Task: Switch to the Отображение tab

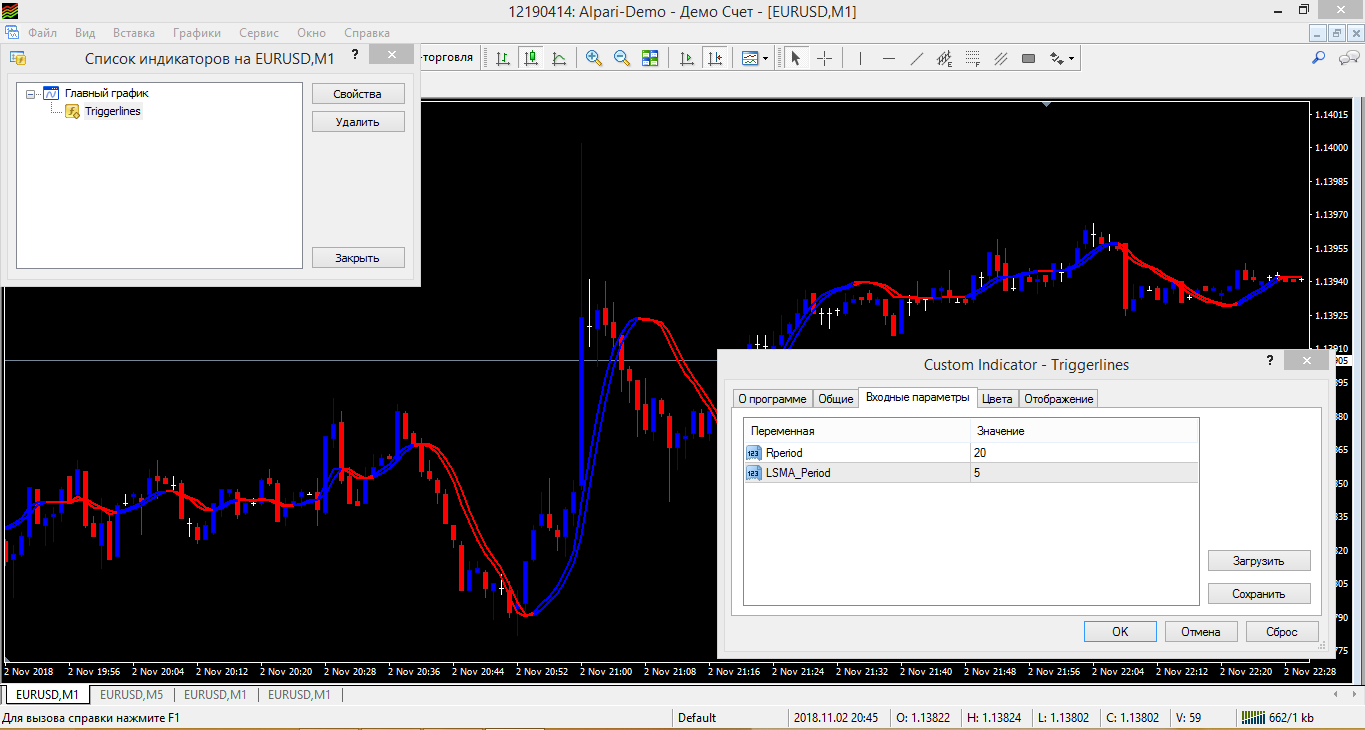Action: tap(1059, 398)
